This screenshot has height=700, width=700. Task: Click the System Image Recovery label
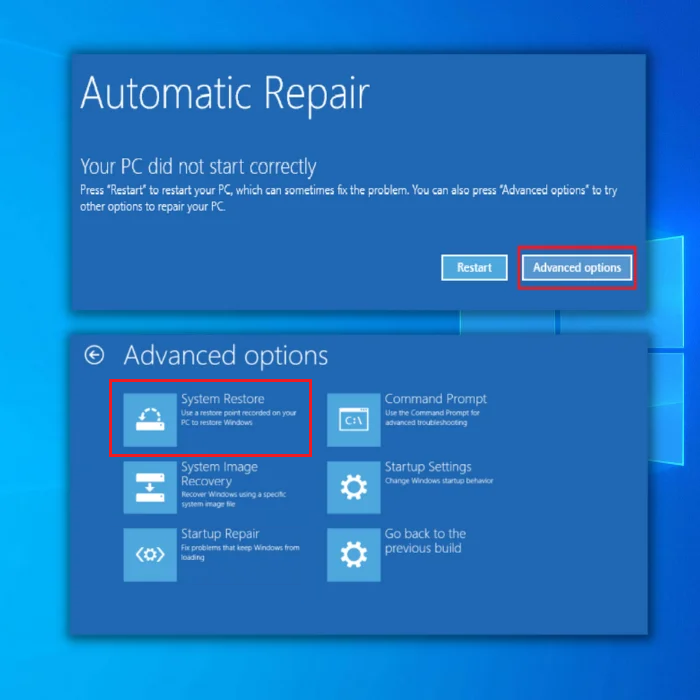pyautogui.click(x=219, y=474)
